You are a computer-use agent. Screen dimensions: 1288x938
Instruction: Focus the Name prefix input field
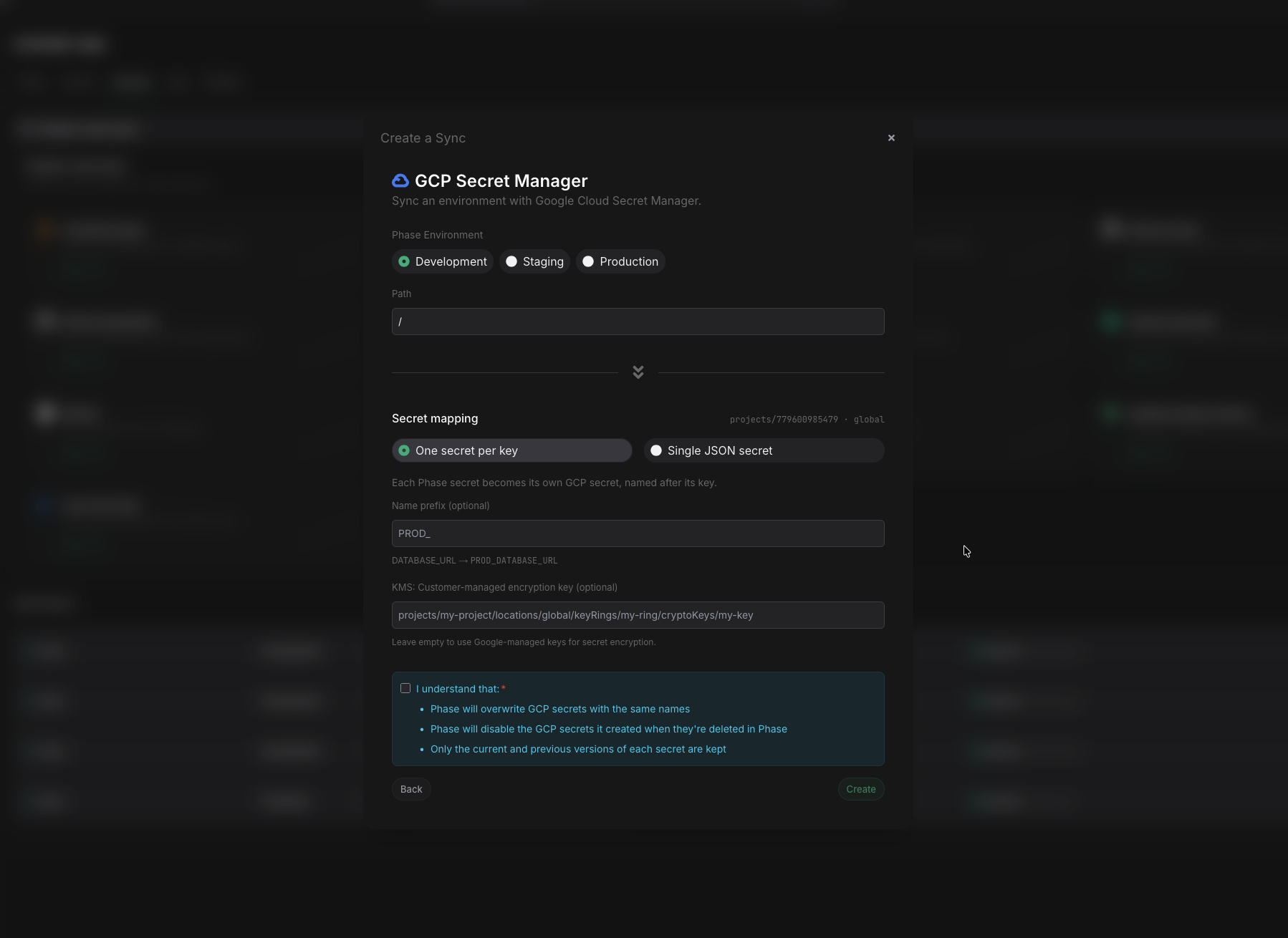[638, 533]
